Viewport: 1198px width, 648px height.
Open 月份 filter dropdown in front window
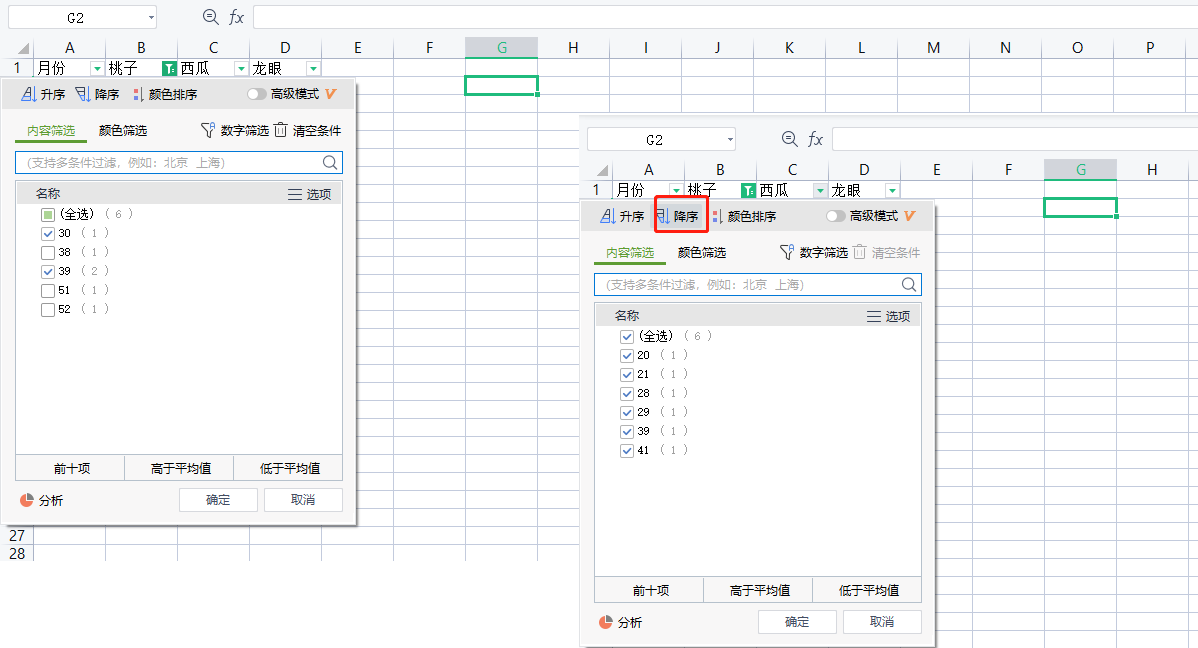(x=676, y=190)
